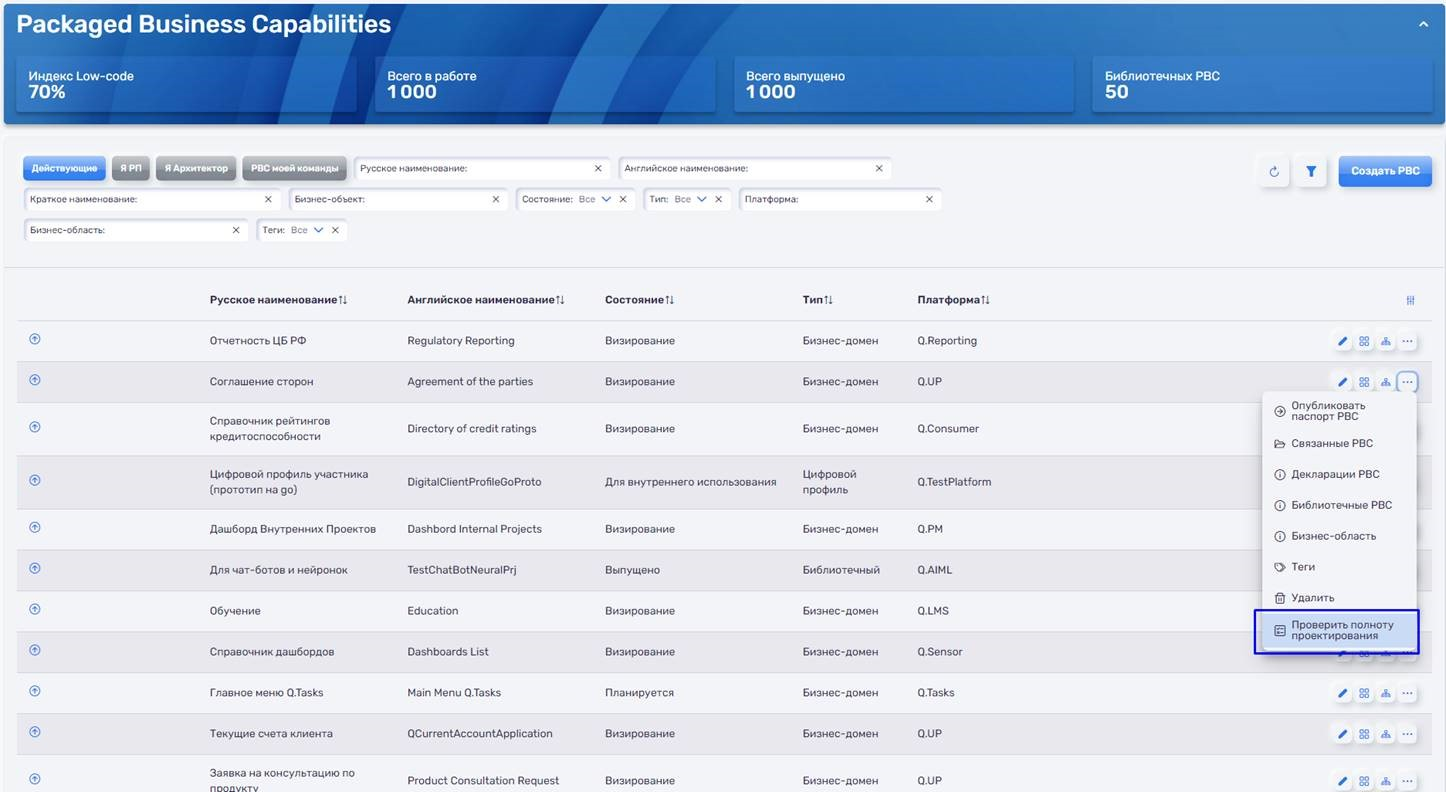Clear the Краткое наименование filter field
The image size is (1446, 792).
pyautogui.click(x=268, y=199)
